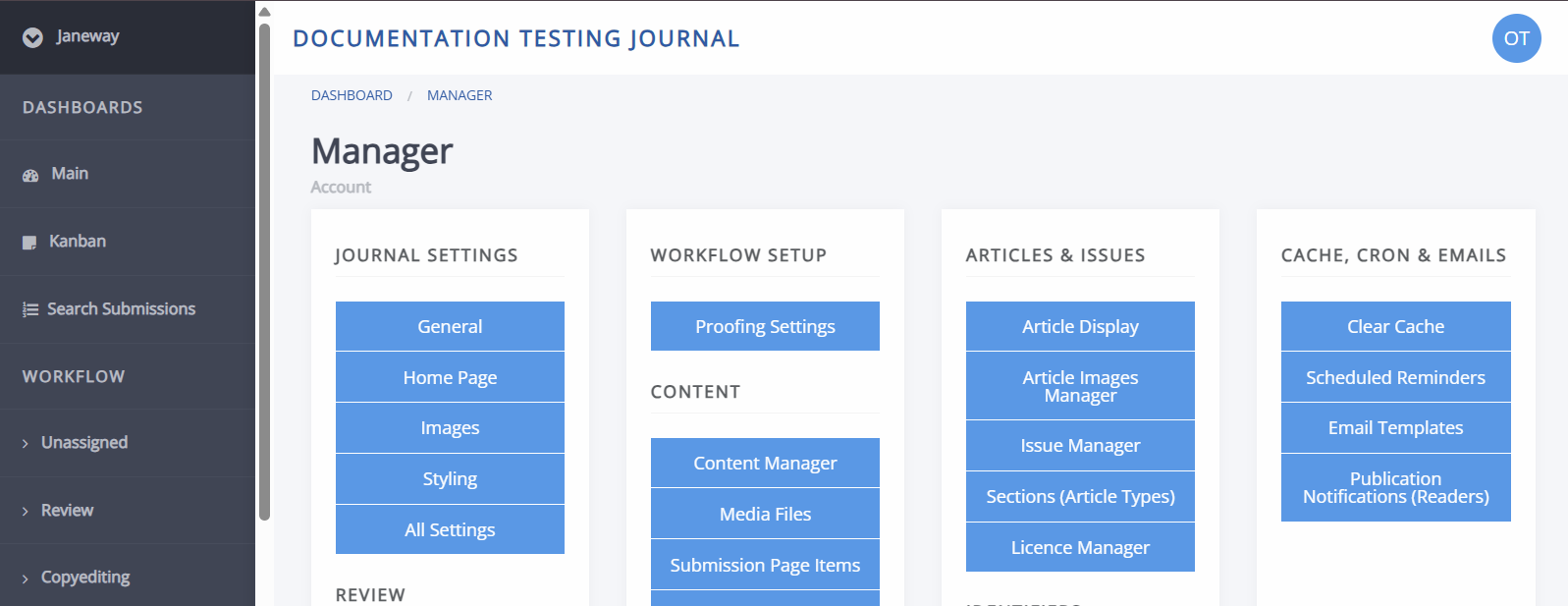Screen dimensions: 1568x606
Task: Click the Manager page heading
Action: (382, 151)
